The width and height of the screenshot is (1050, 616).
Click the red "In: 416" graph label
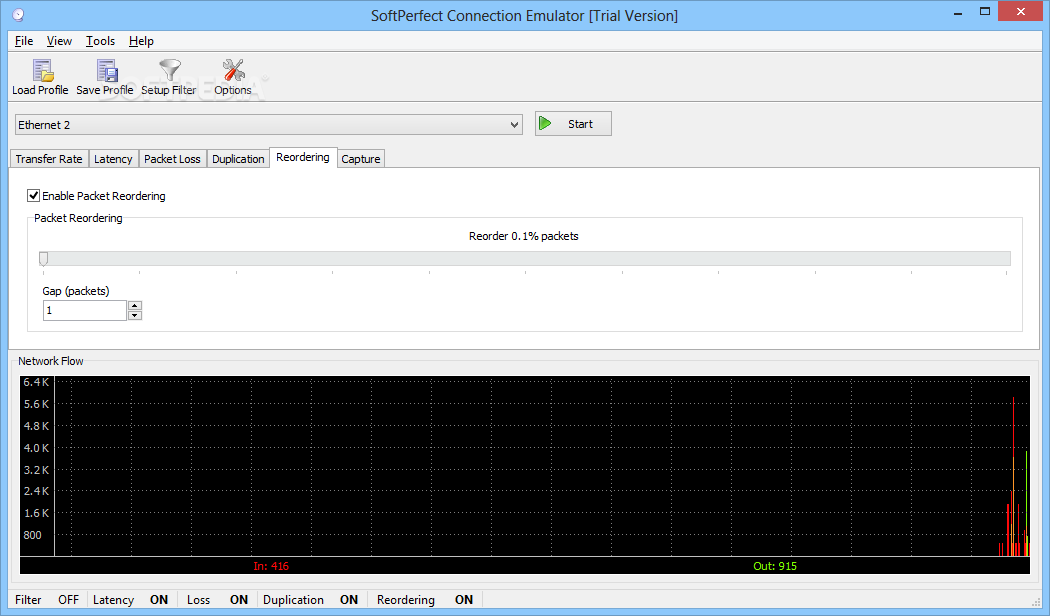pyautogui.click(x=271, y=566)
